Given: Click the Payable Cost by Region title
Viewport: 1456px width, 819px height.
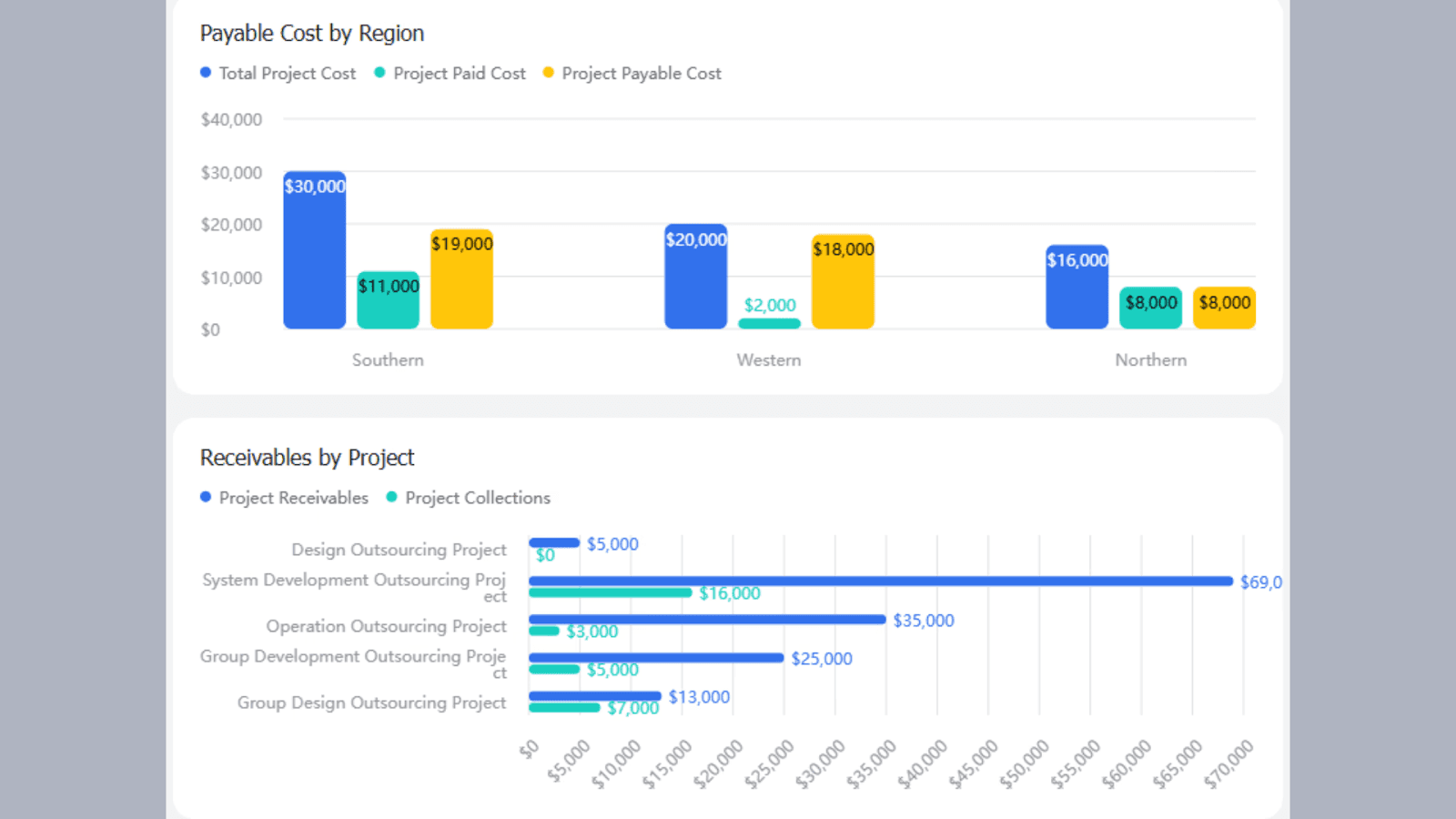Looking at the screenshot, I should [x=312, y=33].
